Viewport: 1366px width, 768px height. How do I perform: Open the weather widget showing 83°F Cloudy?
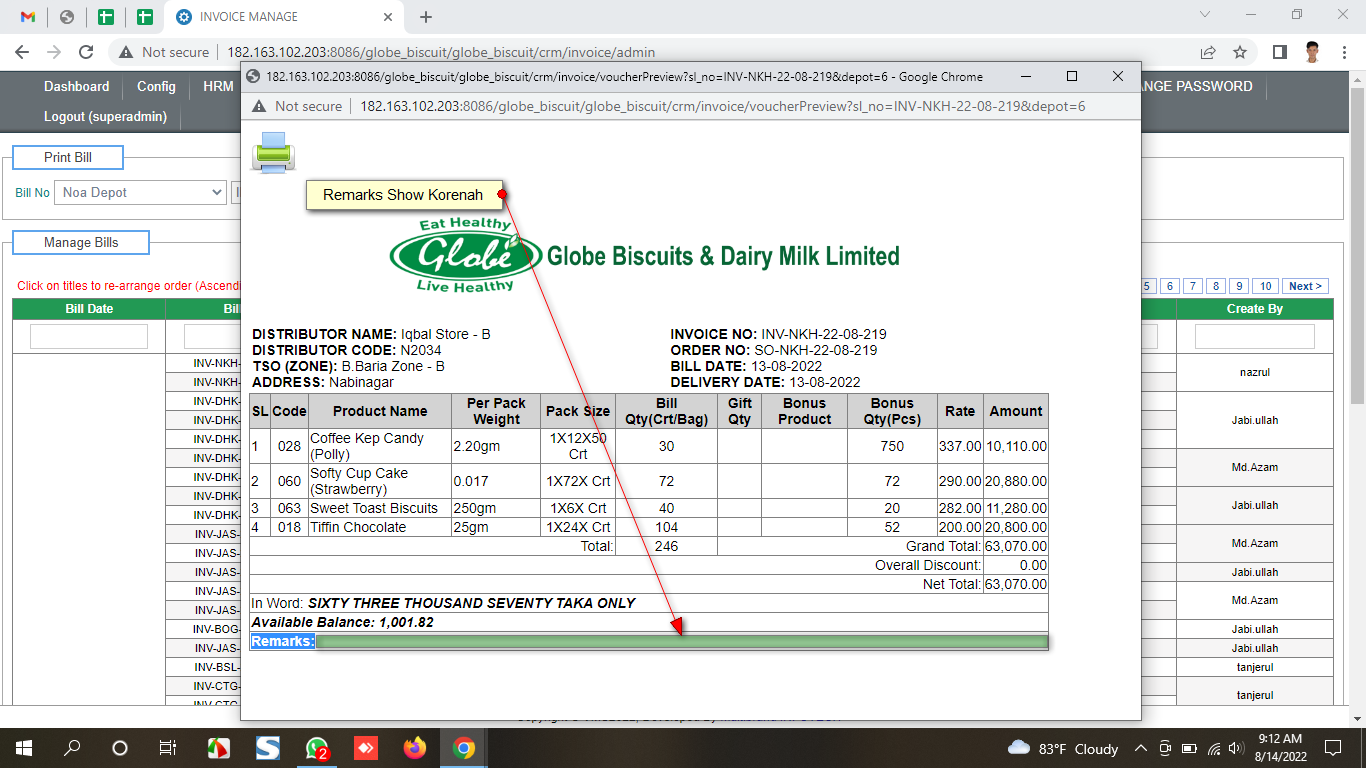tap(1063, 748)
